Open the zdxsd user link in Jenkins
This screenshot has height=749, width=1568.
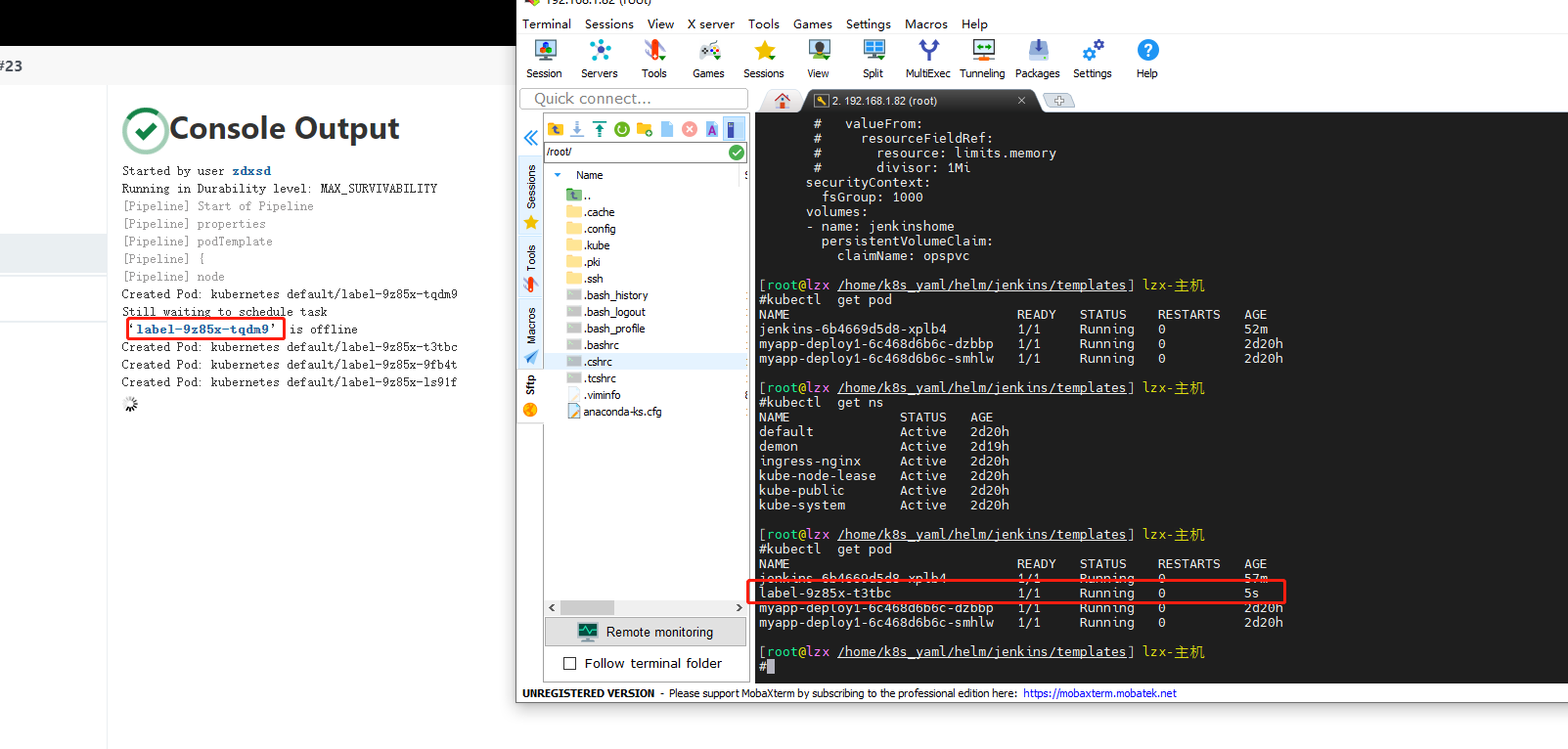251,171
